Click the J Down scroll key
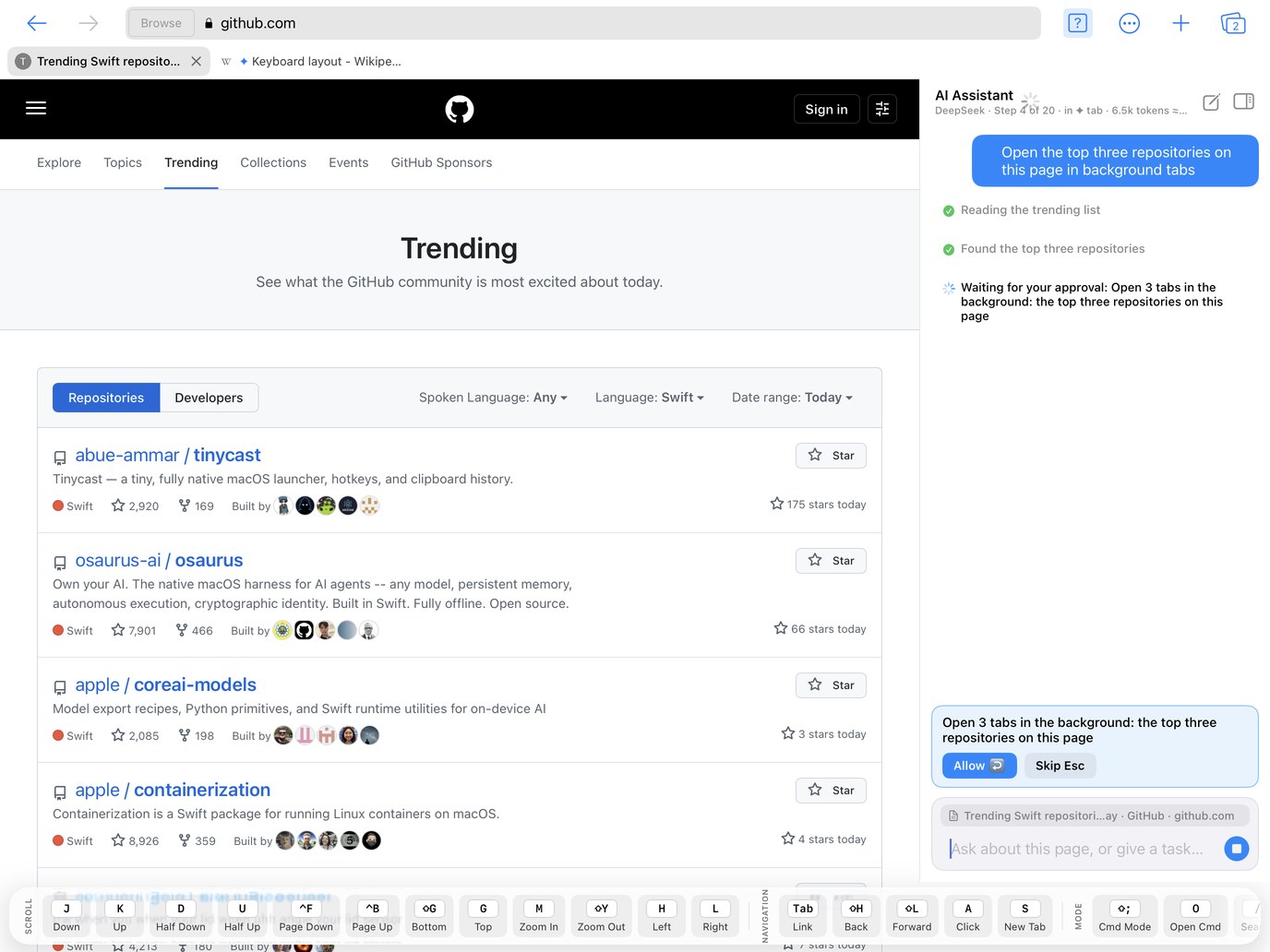 pyautogui.click(x=66, y=916)
